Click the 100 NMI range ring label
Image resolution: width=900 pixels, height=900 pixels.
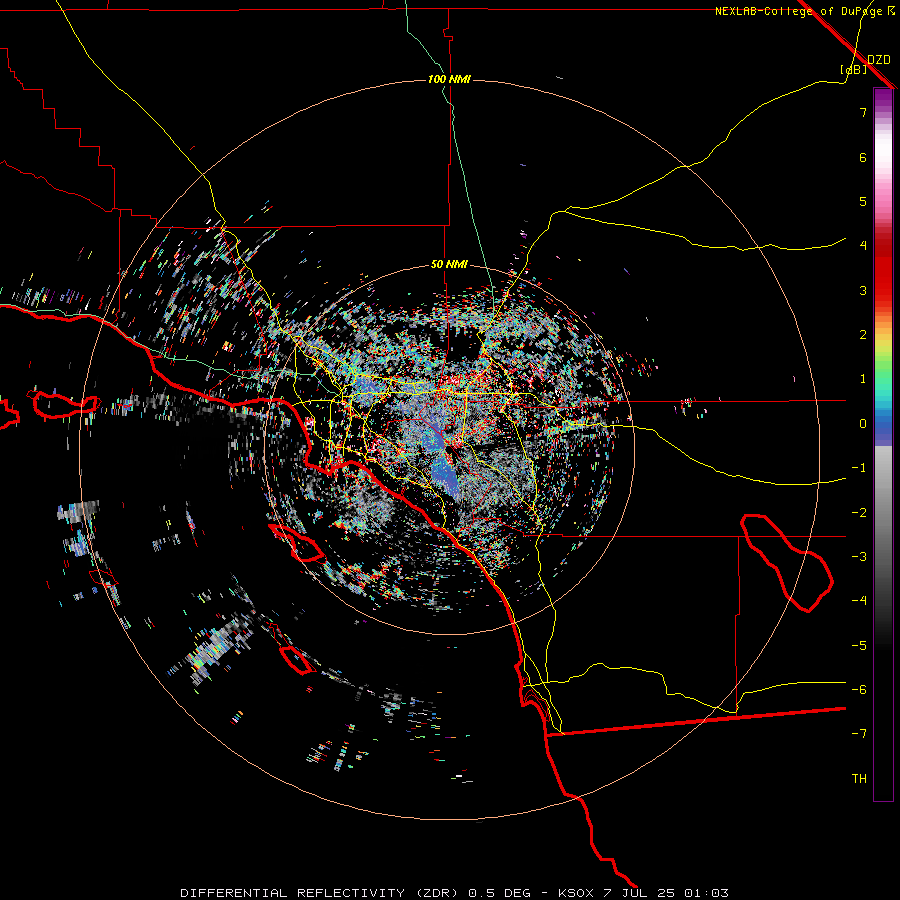449,79
